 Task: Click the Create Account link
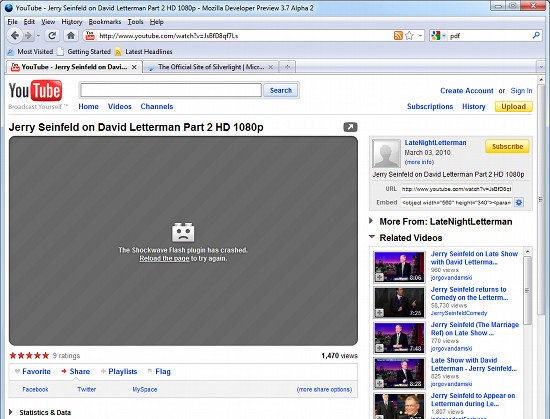coord(467,90)
